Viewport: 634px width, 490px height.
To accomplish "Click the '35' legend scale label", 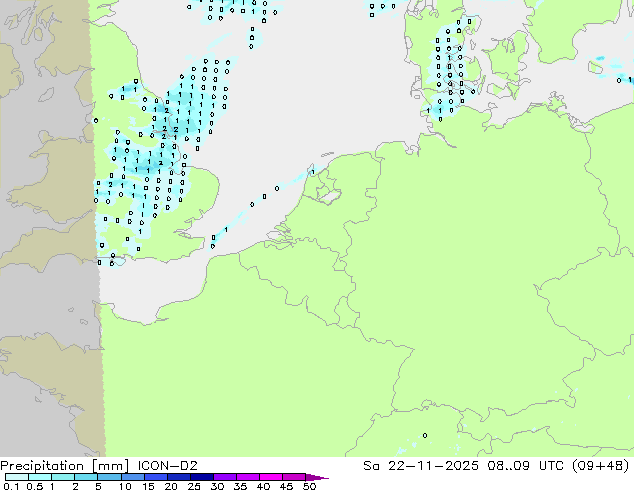I will [x=240, y=486].
